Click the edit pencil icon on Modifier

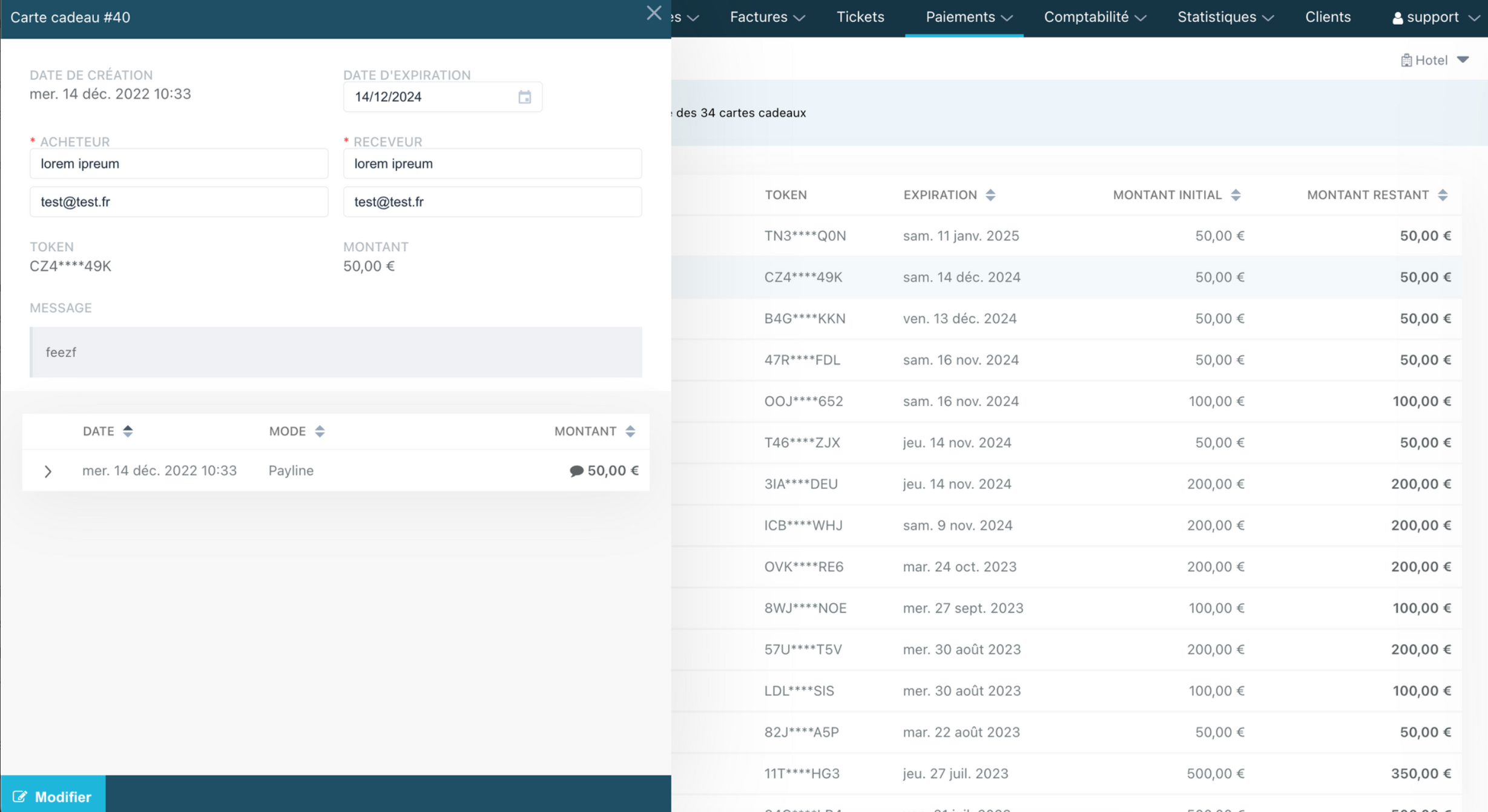(x=19, y=796)
